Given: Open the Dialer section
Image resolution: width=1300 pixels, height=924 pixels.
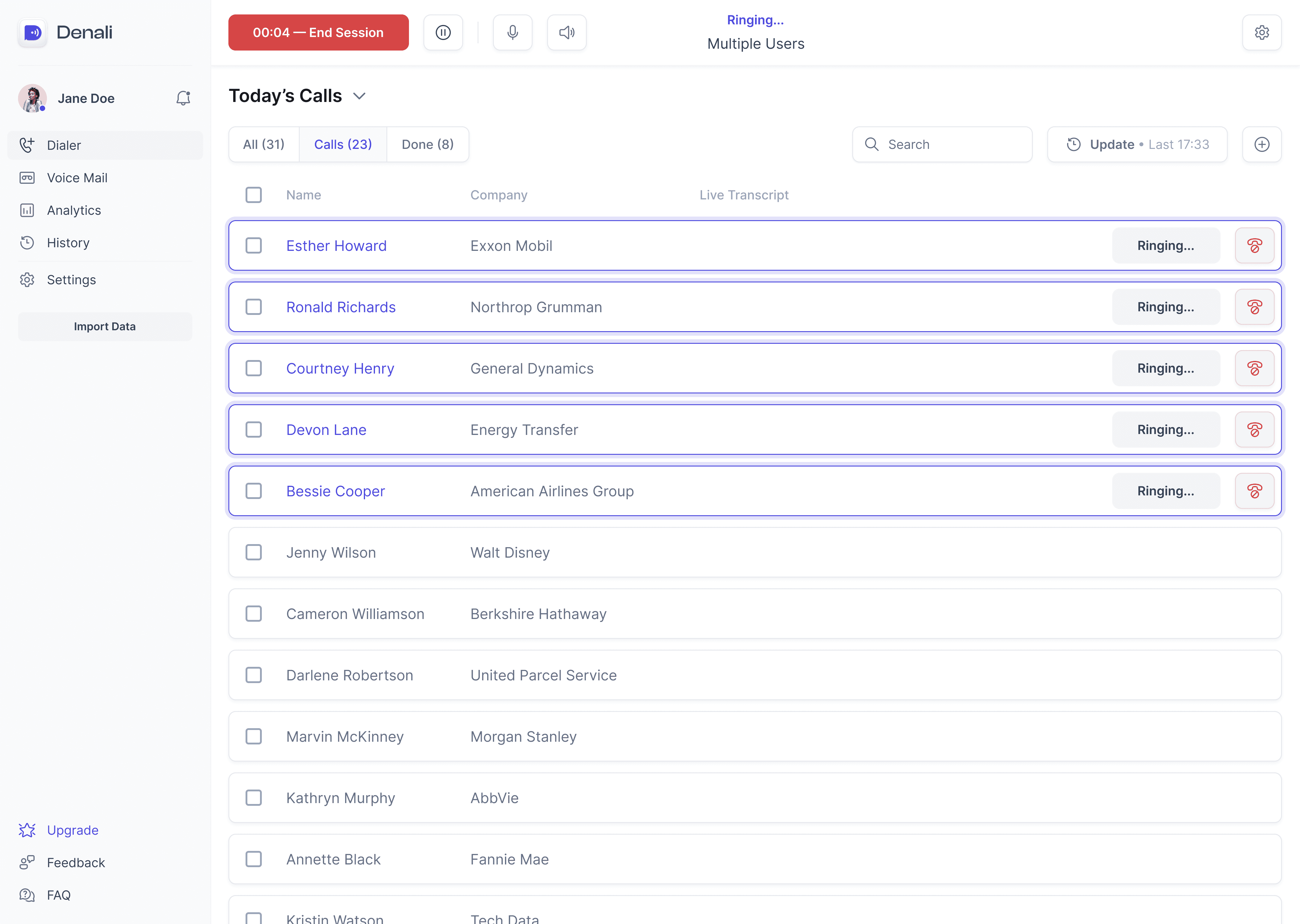Looking at the screenshot, I should [105, 146].
